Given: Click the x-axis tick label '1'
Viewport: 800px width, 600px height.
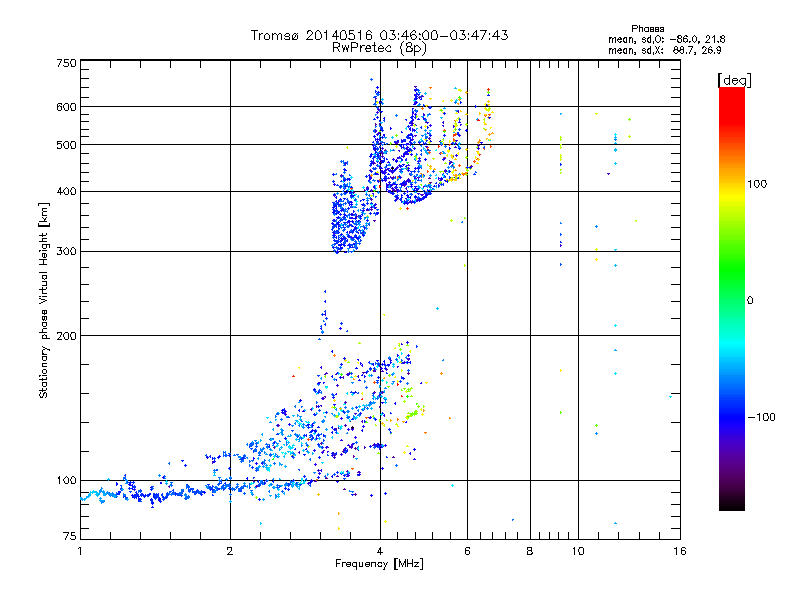Looking at the screenshot, I should click(80, 551).
